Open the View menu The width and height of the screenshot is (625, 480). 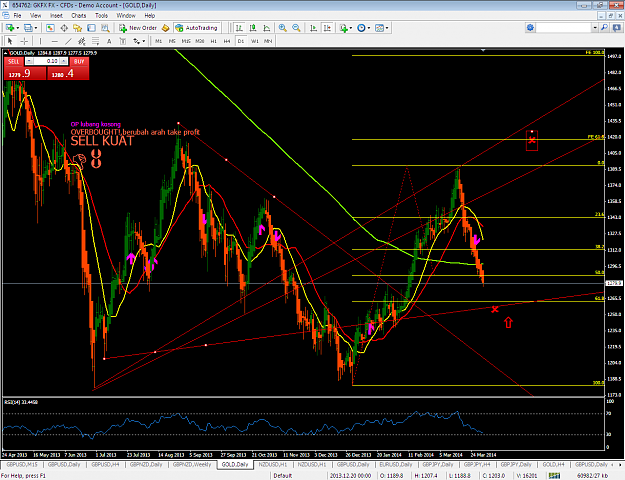coord(35,16)
